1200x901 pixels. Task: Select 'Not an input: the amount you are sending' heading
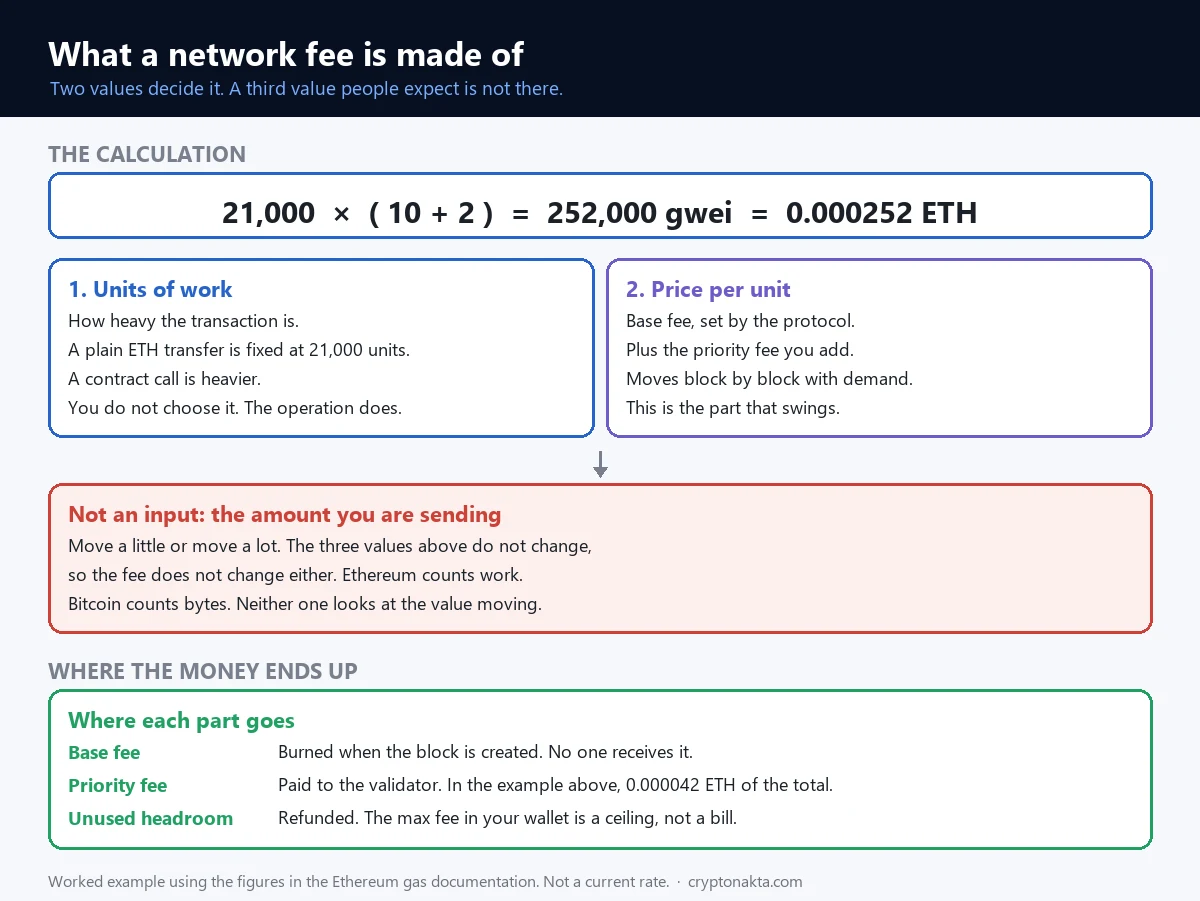coord(284,515)
